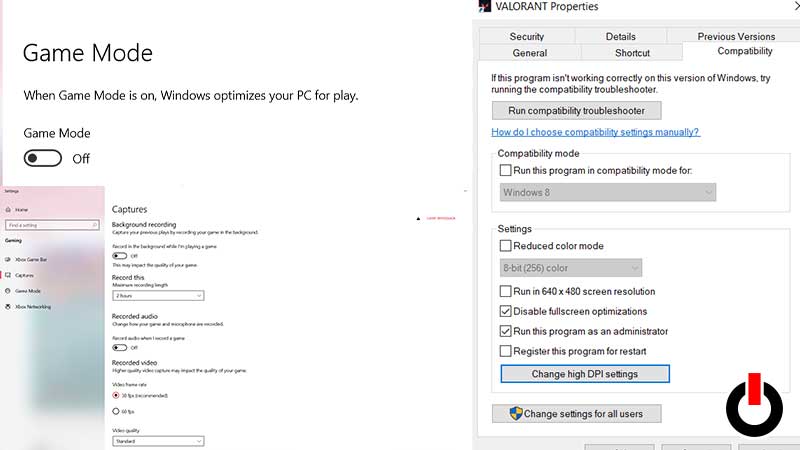Click the search magnifier in Find a setting

tap(95, 225)
